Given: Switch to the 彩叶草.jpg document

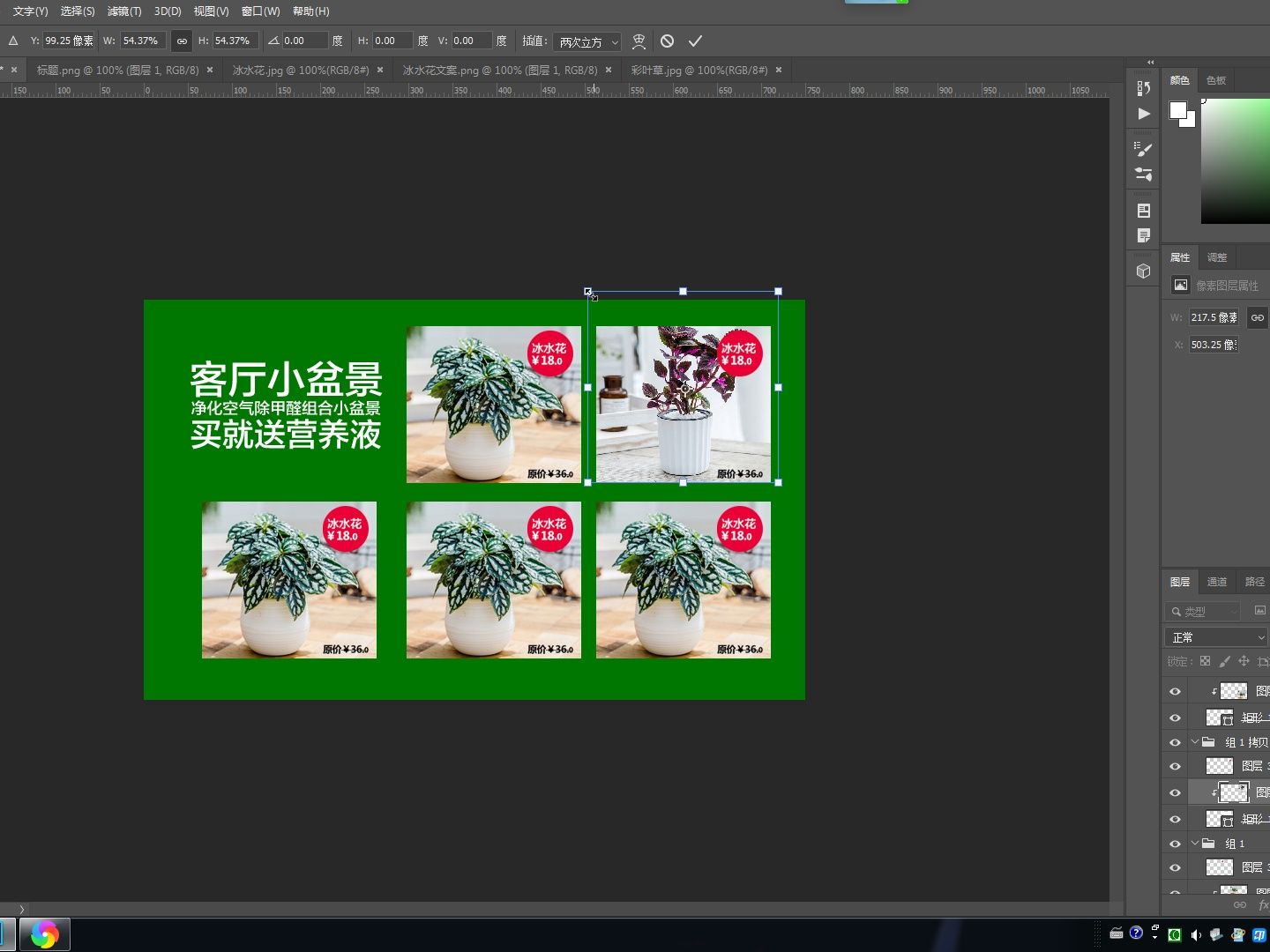Looking at the screenshot, I should 697,70.
